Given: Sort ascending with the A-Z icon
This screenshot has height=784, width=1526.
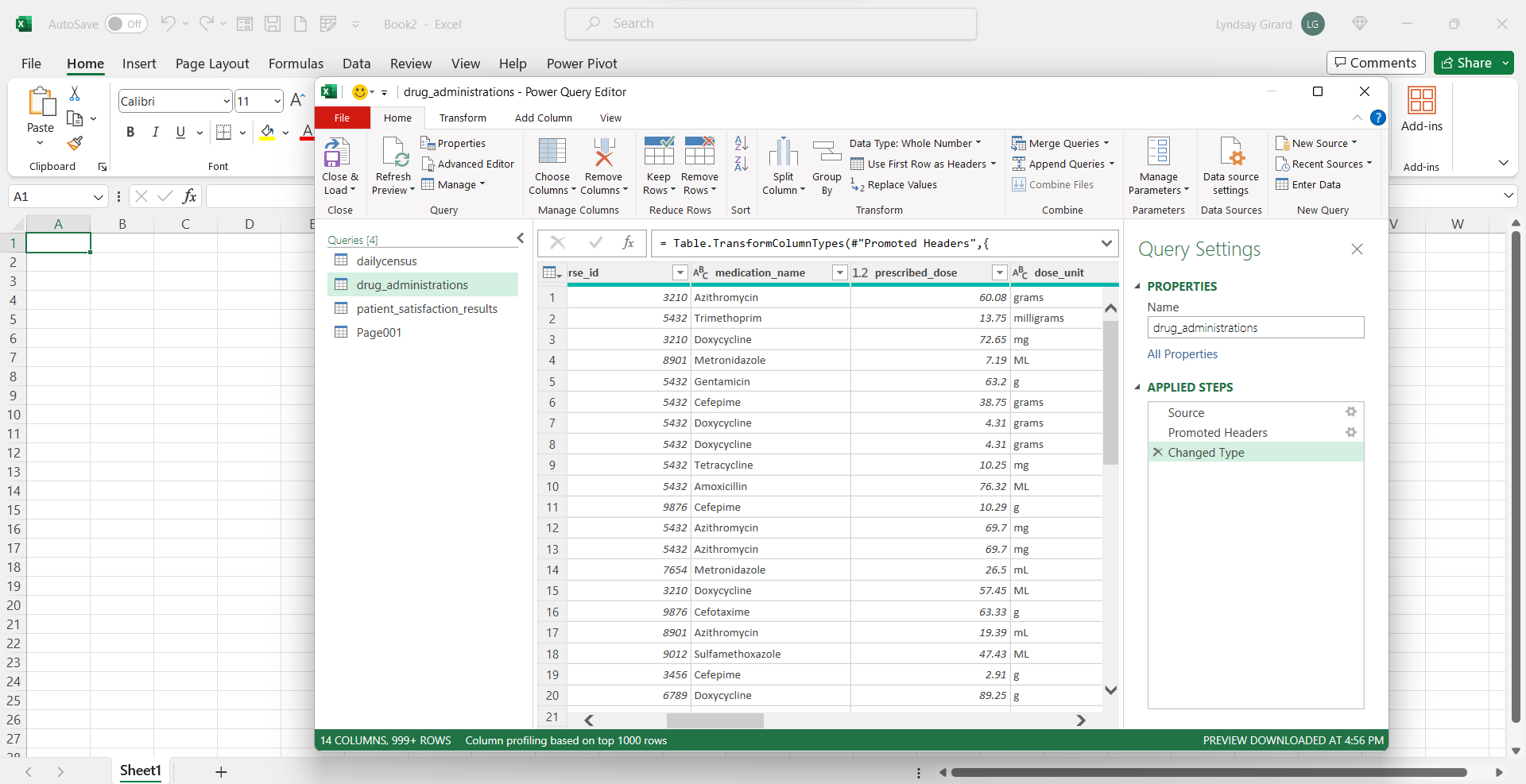Looking at the screenshot, I should pos(741,143).
